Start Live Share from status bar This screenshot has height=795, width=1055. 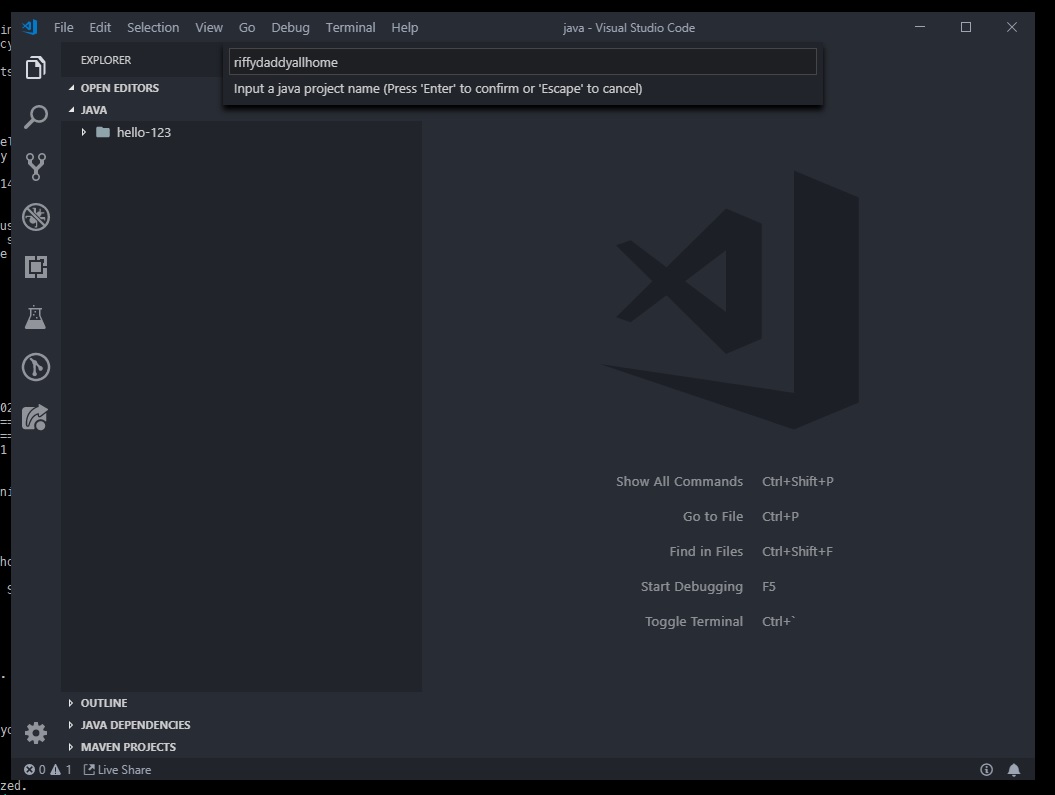pyautogui.click(x=117, y=769)
